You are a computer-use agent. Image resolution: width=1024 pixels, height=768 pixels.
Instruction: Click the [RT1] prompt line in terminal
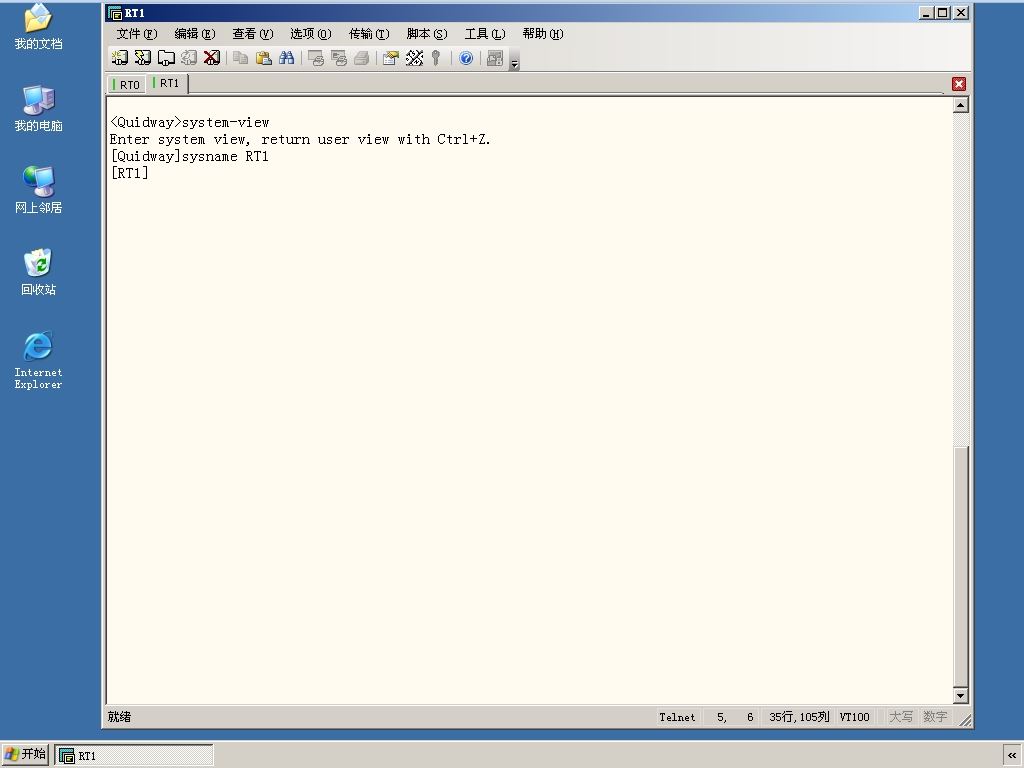point(129,173)
